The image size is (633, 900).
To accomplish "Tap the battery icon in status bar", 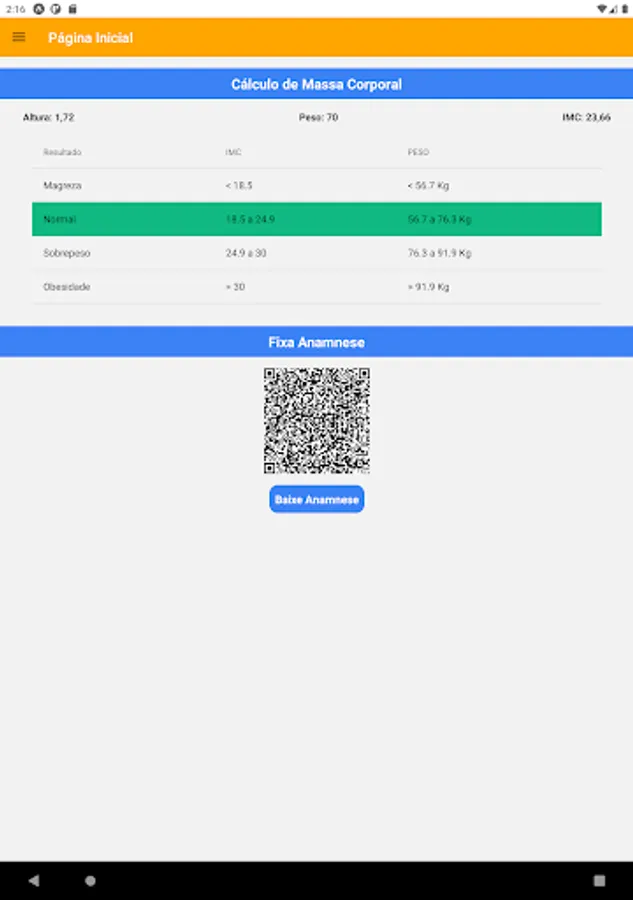I will point(624,9).
